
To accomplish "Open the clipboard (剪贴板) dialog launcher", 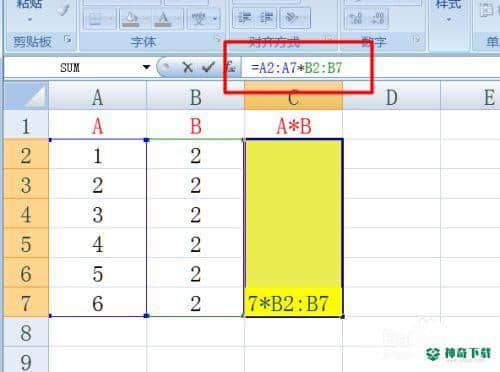I will pyautogui.click(x=68, y=40).
